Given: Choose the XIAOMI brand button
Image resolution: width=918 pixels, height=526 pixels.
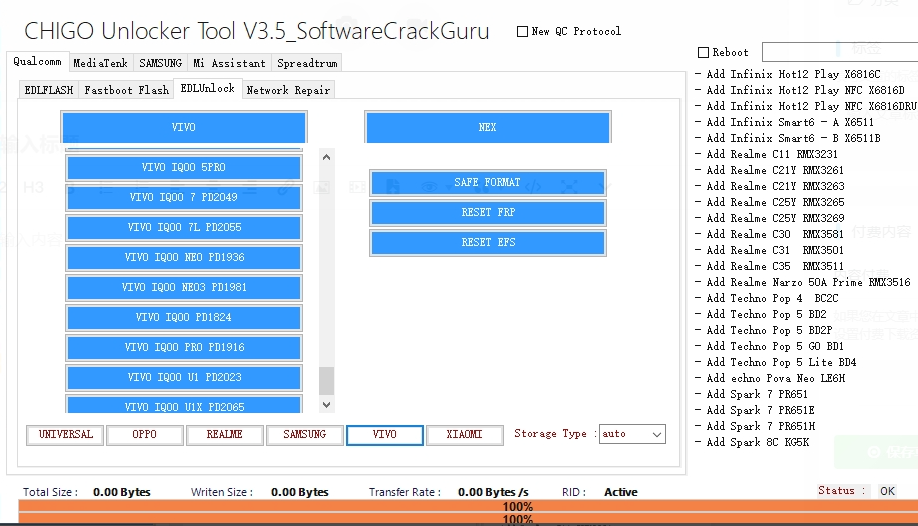Looking at the screenshot, I should [x=464, y=435].
